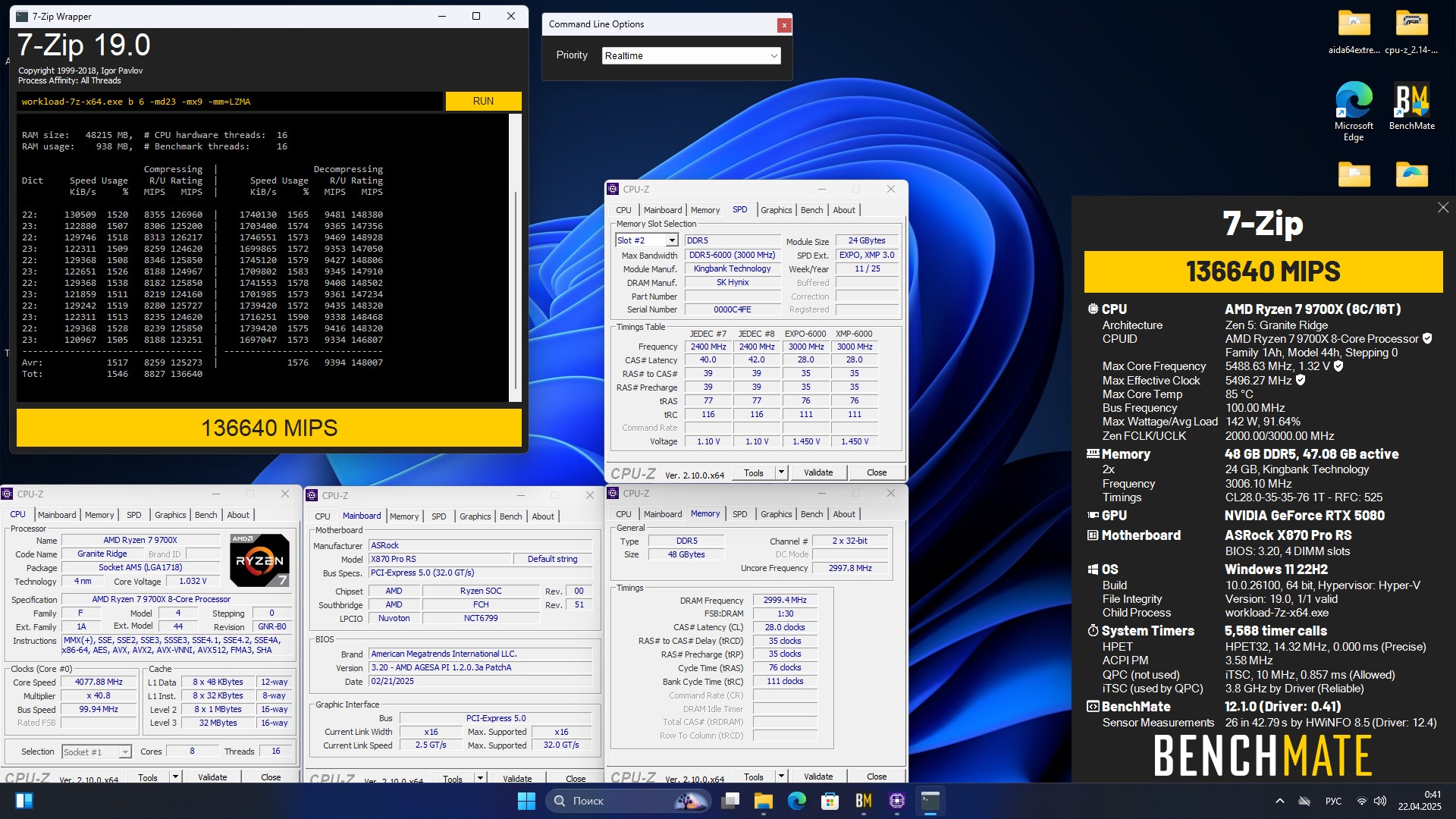1456x819 pixels.
Task: Click the Default string model field
Action: 552,559
